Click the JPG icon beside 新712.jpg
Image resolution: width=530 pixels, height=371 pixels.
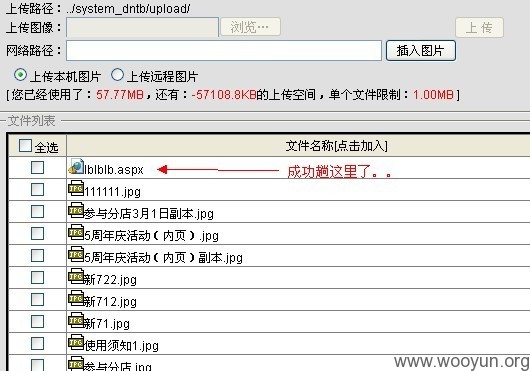coord(76,298)
